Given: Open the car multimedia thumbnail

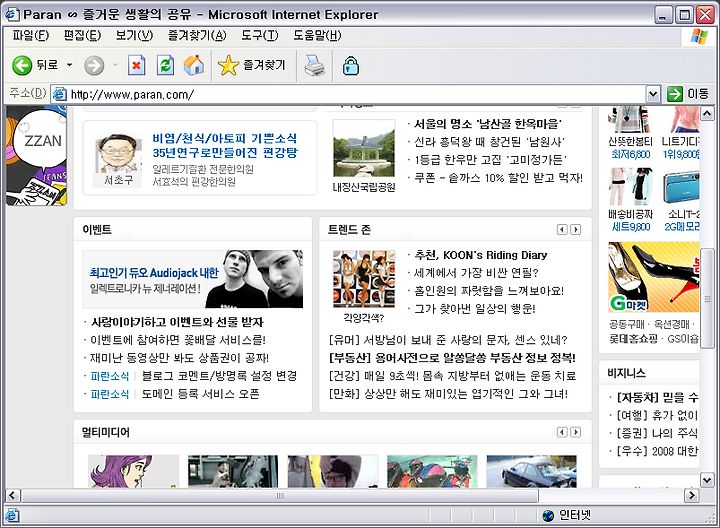Looking at the screenshot, I should (x=531, y=471).
